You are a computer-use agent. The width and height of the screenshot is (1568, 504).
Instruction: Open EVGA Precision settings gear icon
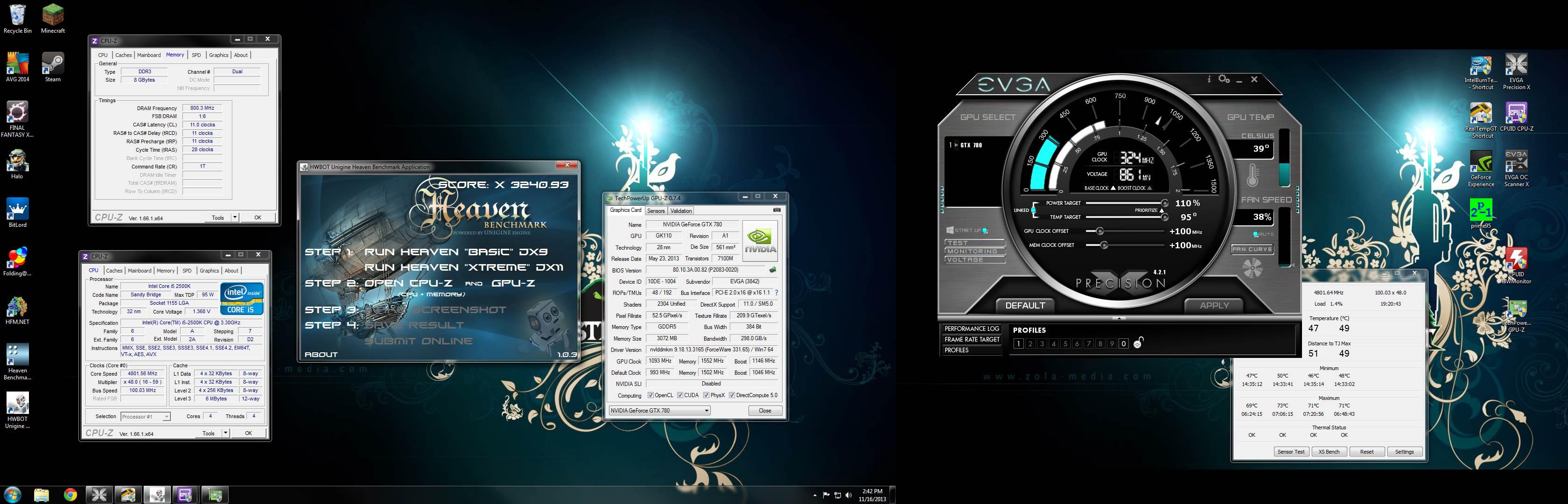click(x=1224, y=79)
